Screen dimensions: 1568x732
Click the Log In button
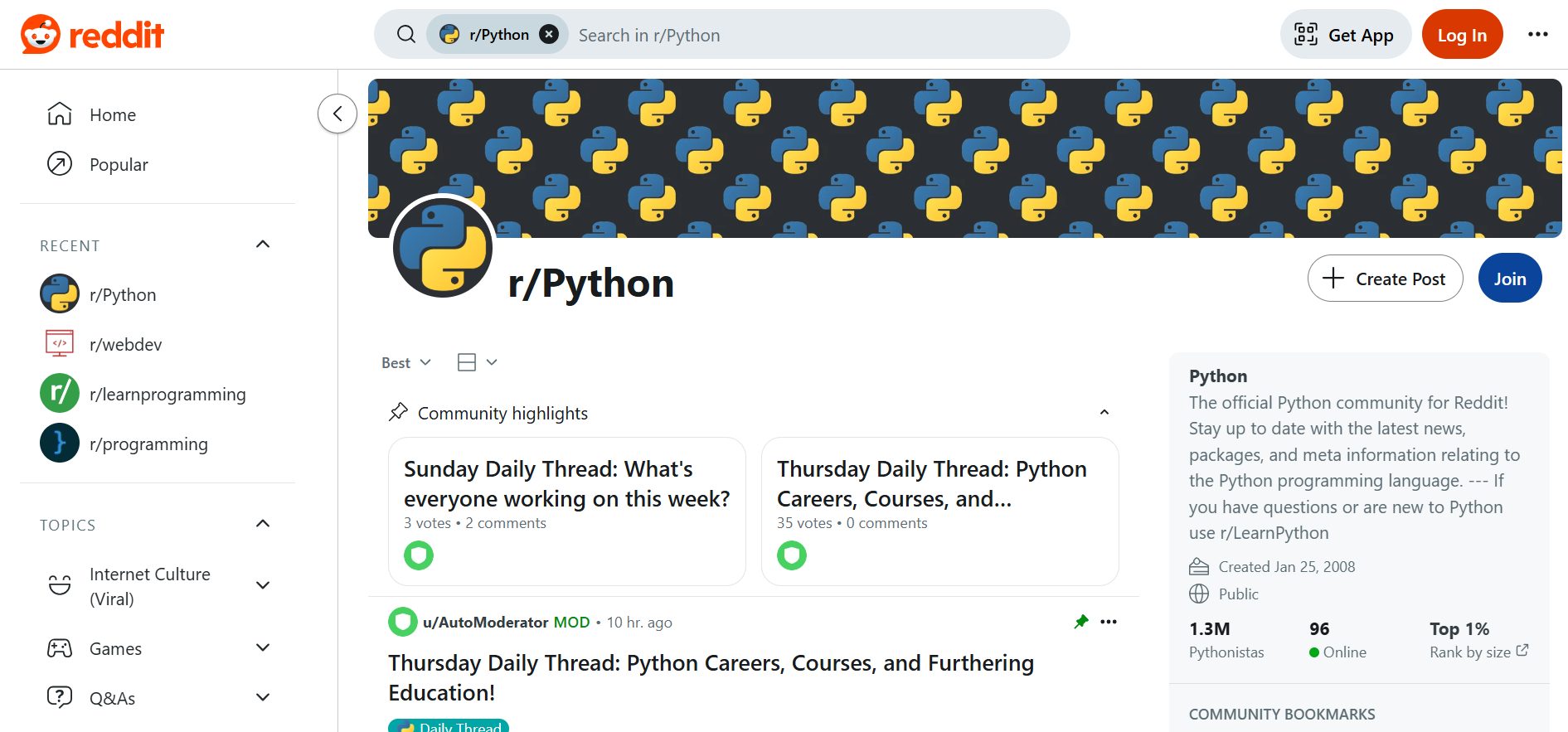click(x=1462, y=35)
